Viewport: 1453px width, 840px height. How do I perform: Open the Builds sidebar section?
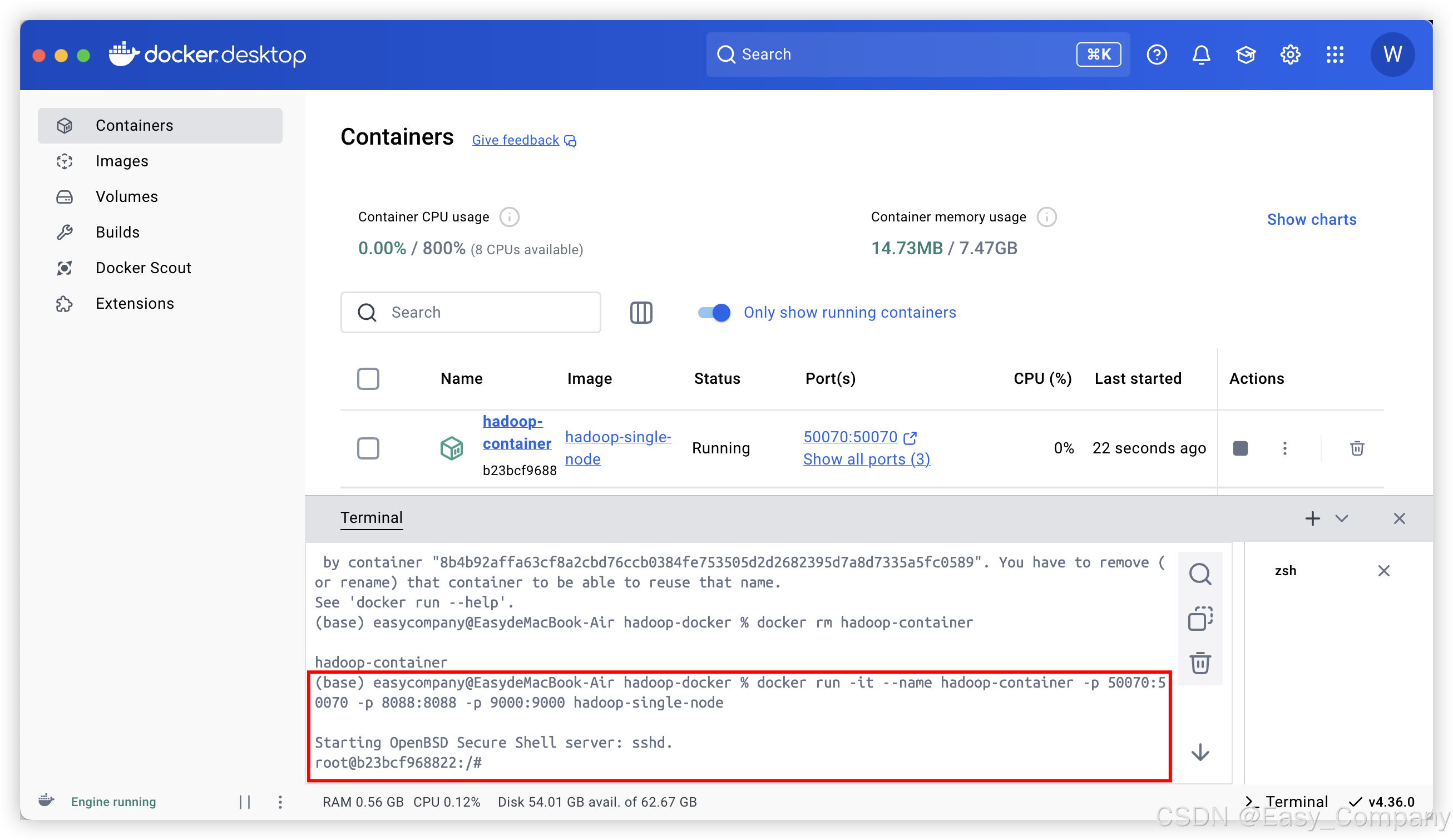[x=160, y=233]
